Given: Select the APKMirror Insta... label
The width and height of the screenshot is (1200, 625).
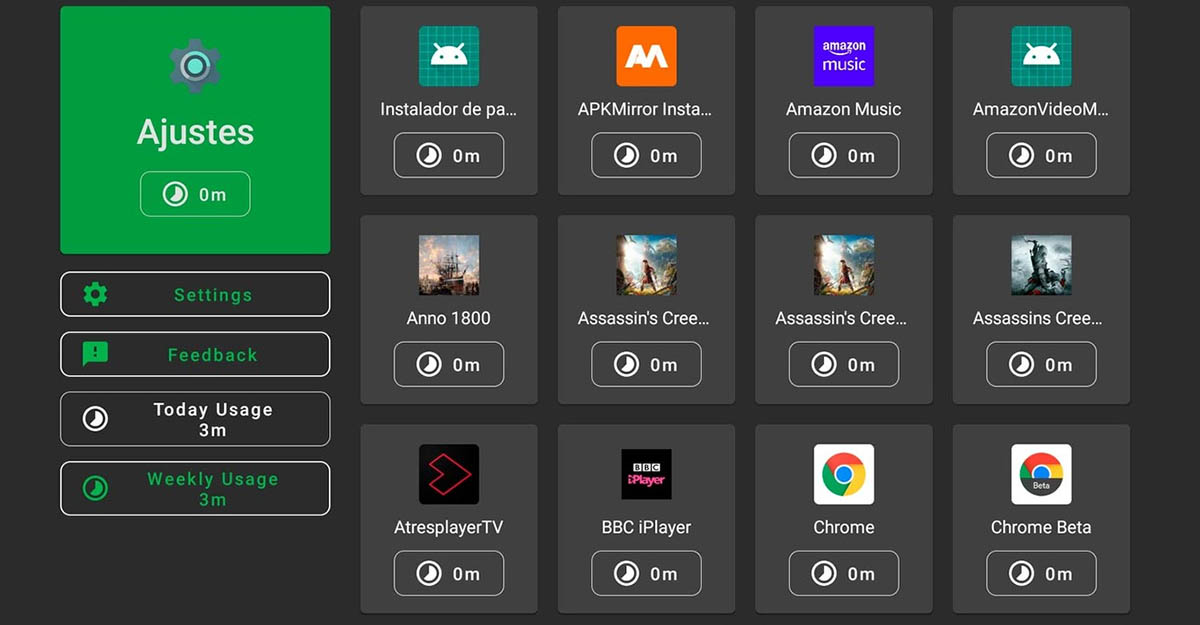Looking at the screenshot, I should click(x=646, y=109).
